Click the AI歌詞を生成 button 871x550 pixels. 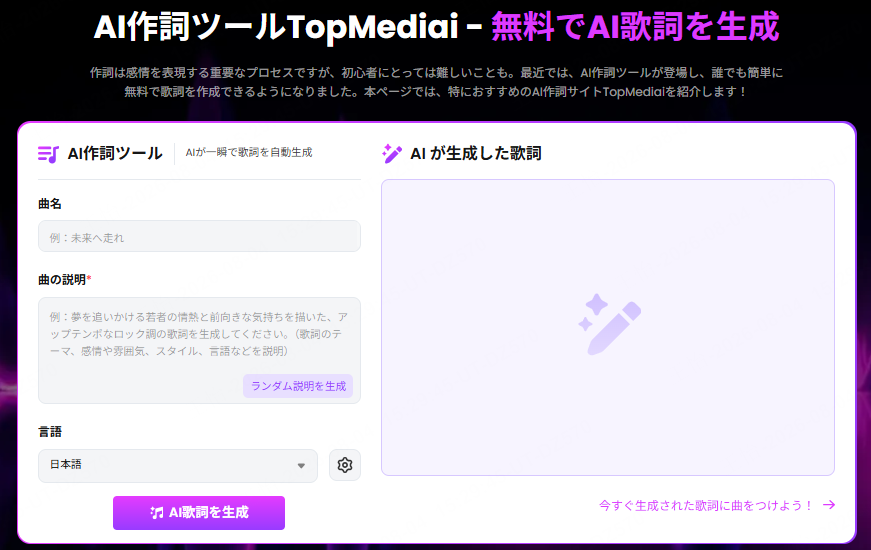pos(199,512)
